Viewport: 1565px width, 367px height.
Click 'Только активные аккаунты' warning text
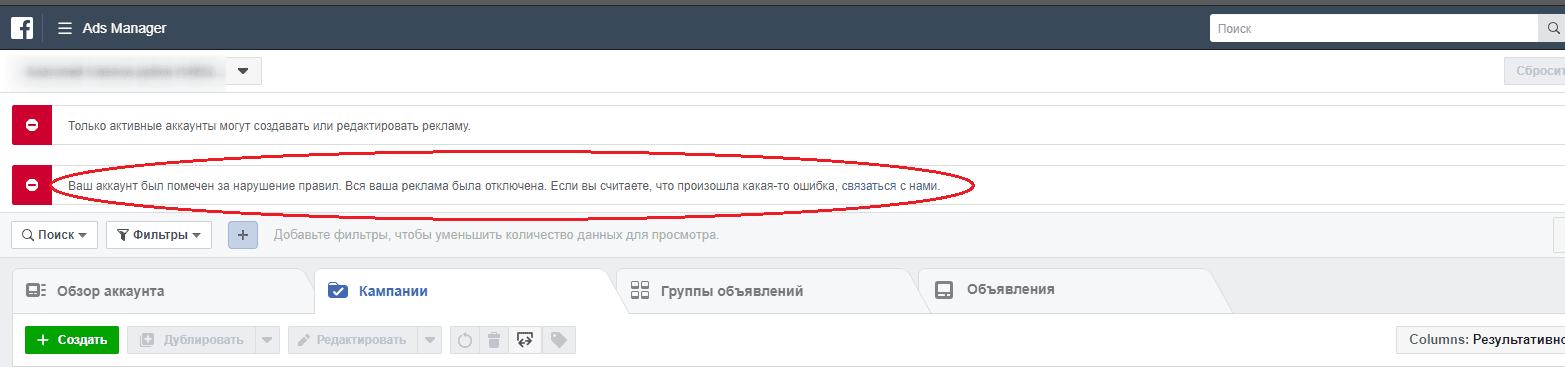click(x=268, y=126)
